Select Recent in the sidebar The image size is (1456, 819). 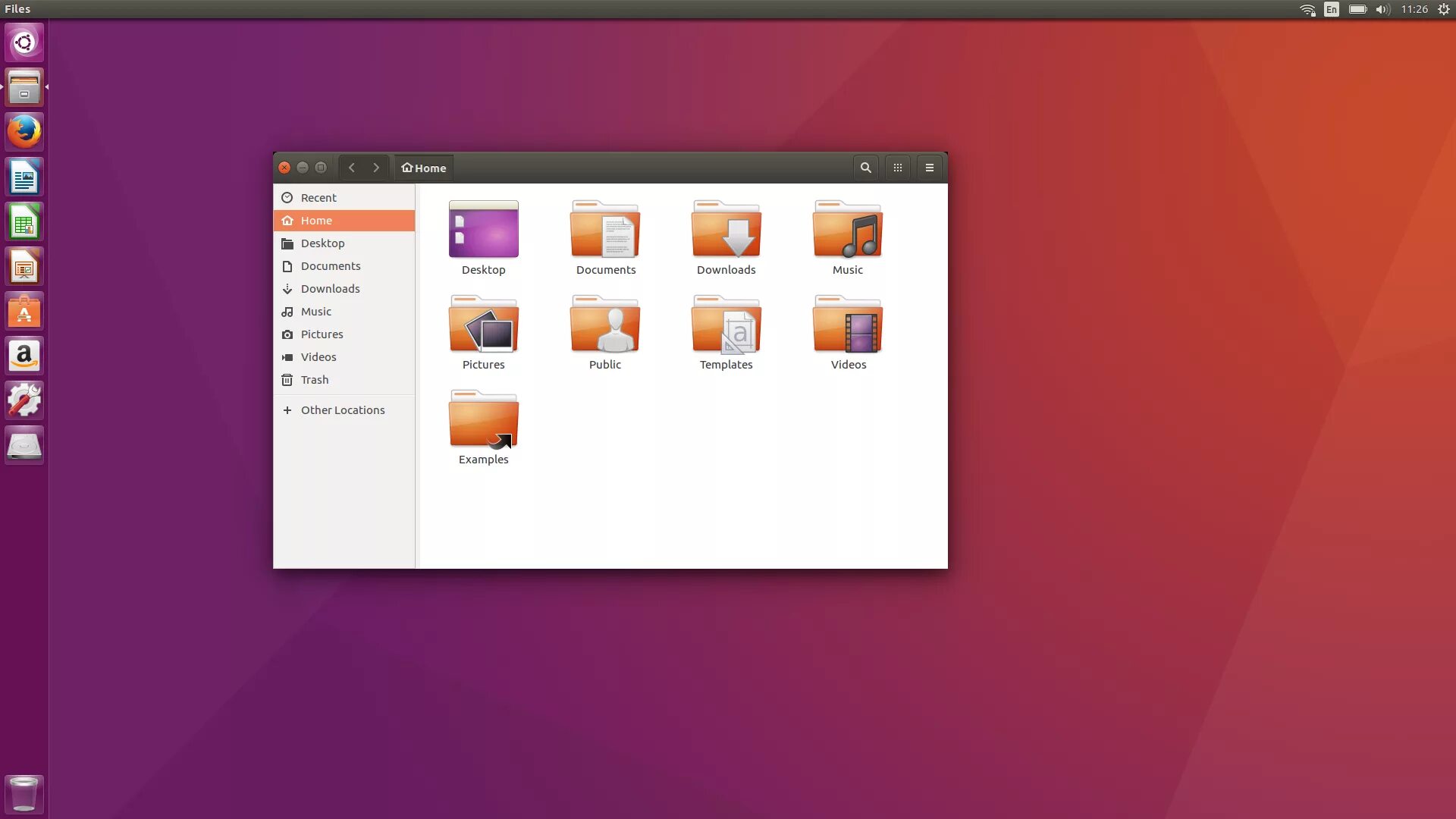pyautogui.click(x=318, y=198)
